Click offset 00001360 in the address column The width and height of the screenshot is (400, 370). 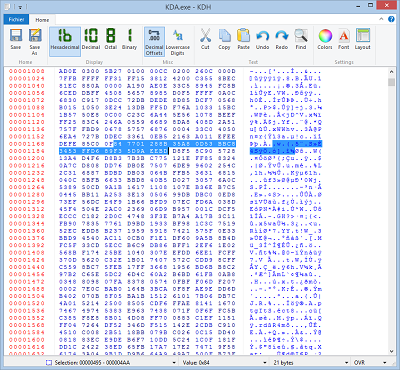(27, 231)
